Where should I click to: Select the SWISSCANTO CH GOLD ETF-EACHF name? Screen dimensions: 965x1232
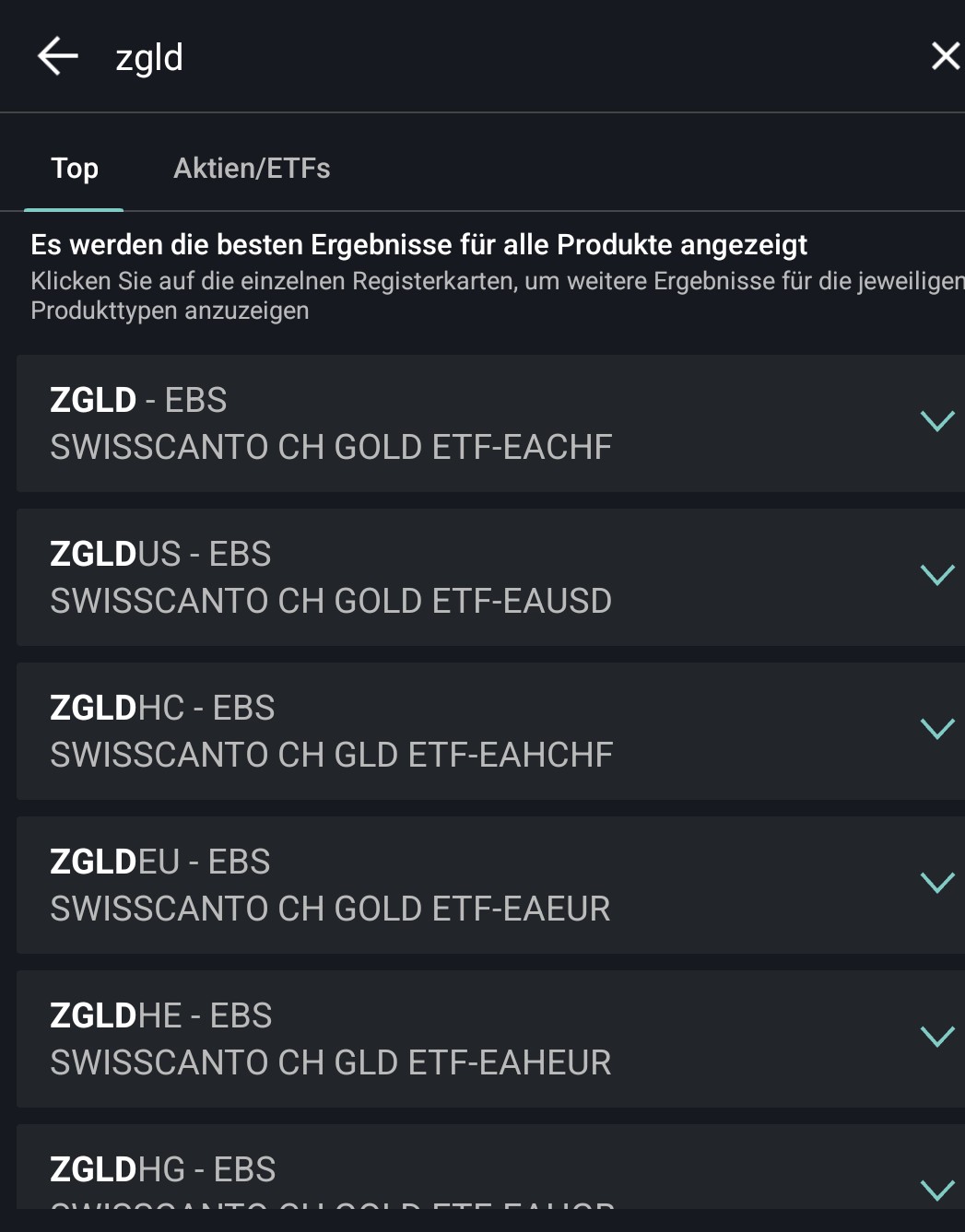click(331, 448)
